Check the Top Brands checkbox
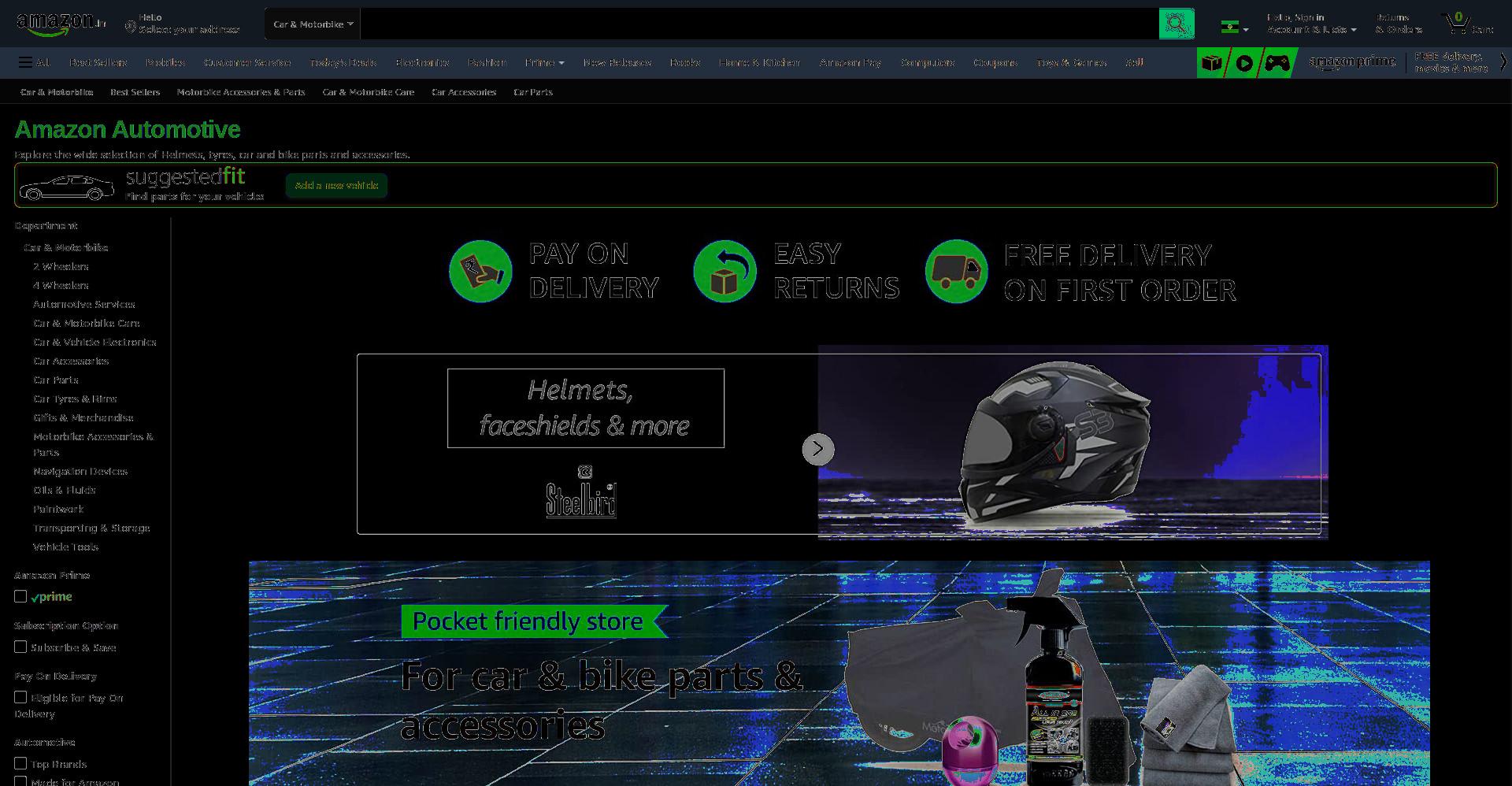The image size is (1512, 786). point(20,763)
